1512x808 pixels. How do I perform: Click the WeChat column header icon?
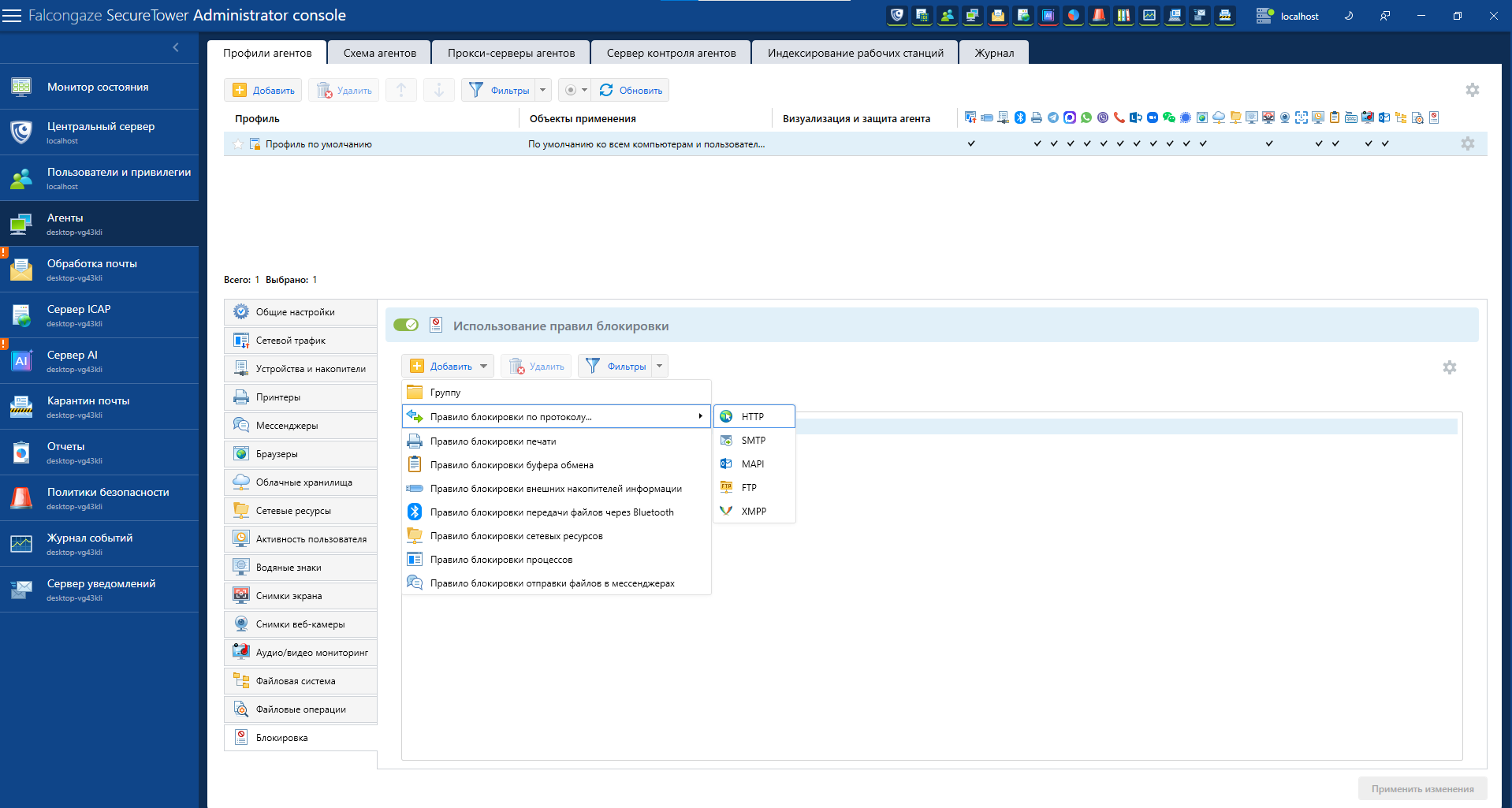pos(1169,117)
